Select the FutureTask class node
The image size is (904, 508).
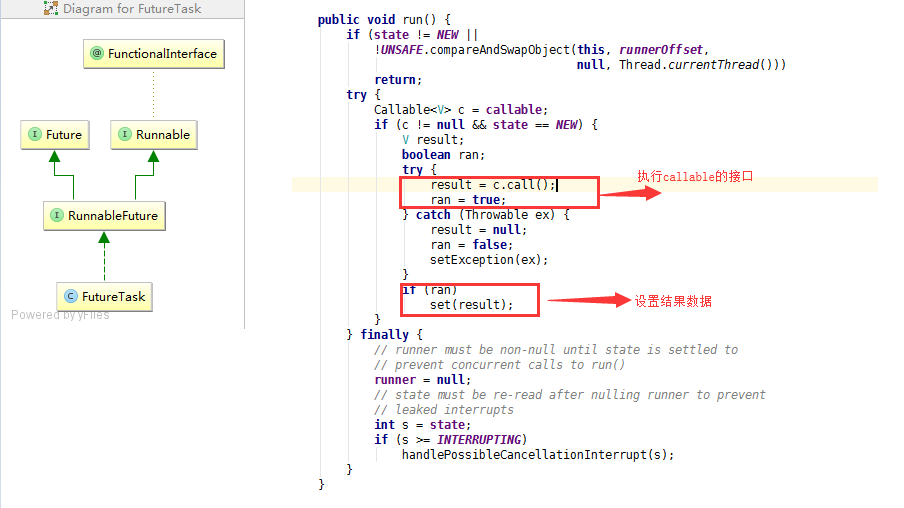[x=104, y=296]
